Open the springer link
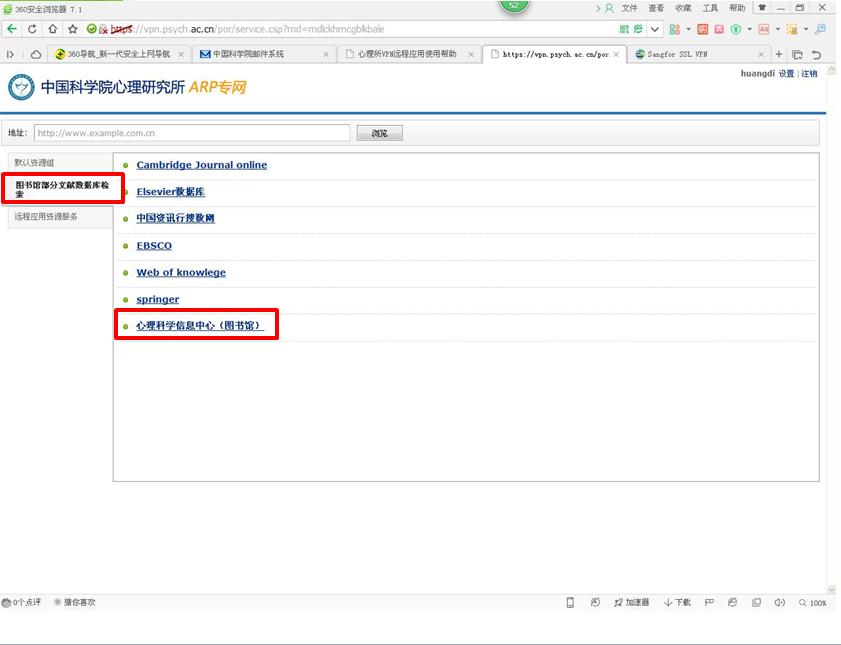This screenshot has height=645, width=841. (158, 299)
